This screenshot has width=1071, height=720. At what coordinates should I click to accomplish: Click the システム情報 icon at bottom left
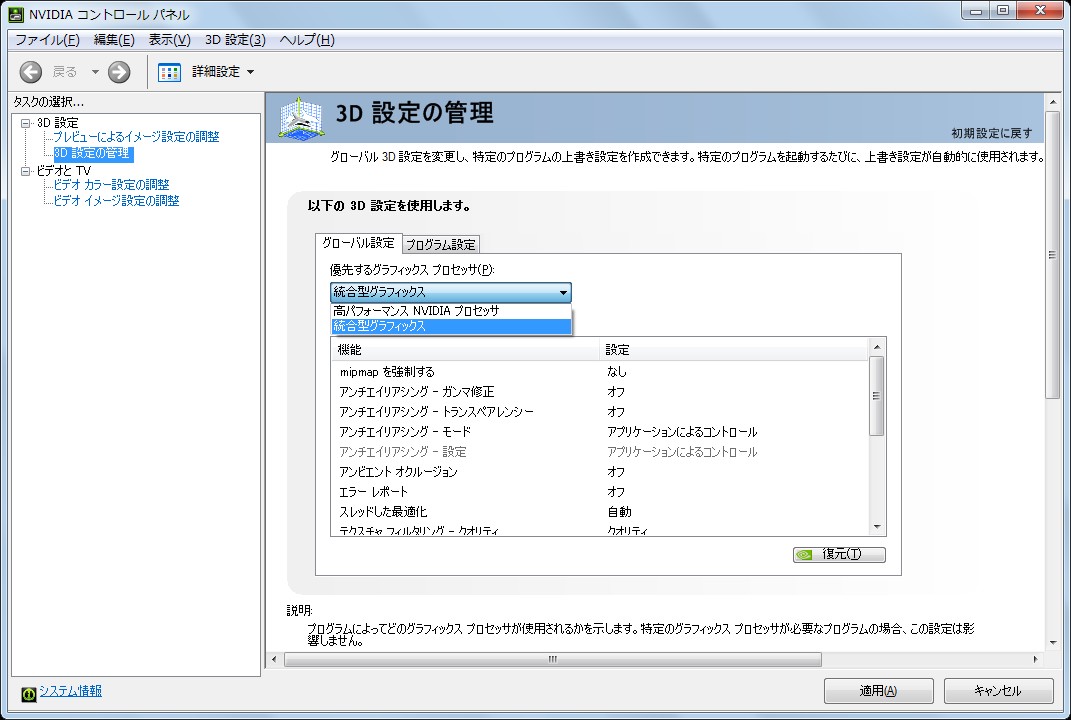point(29,694)
